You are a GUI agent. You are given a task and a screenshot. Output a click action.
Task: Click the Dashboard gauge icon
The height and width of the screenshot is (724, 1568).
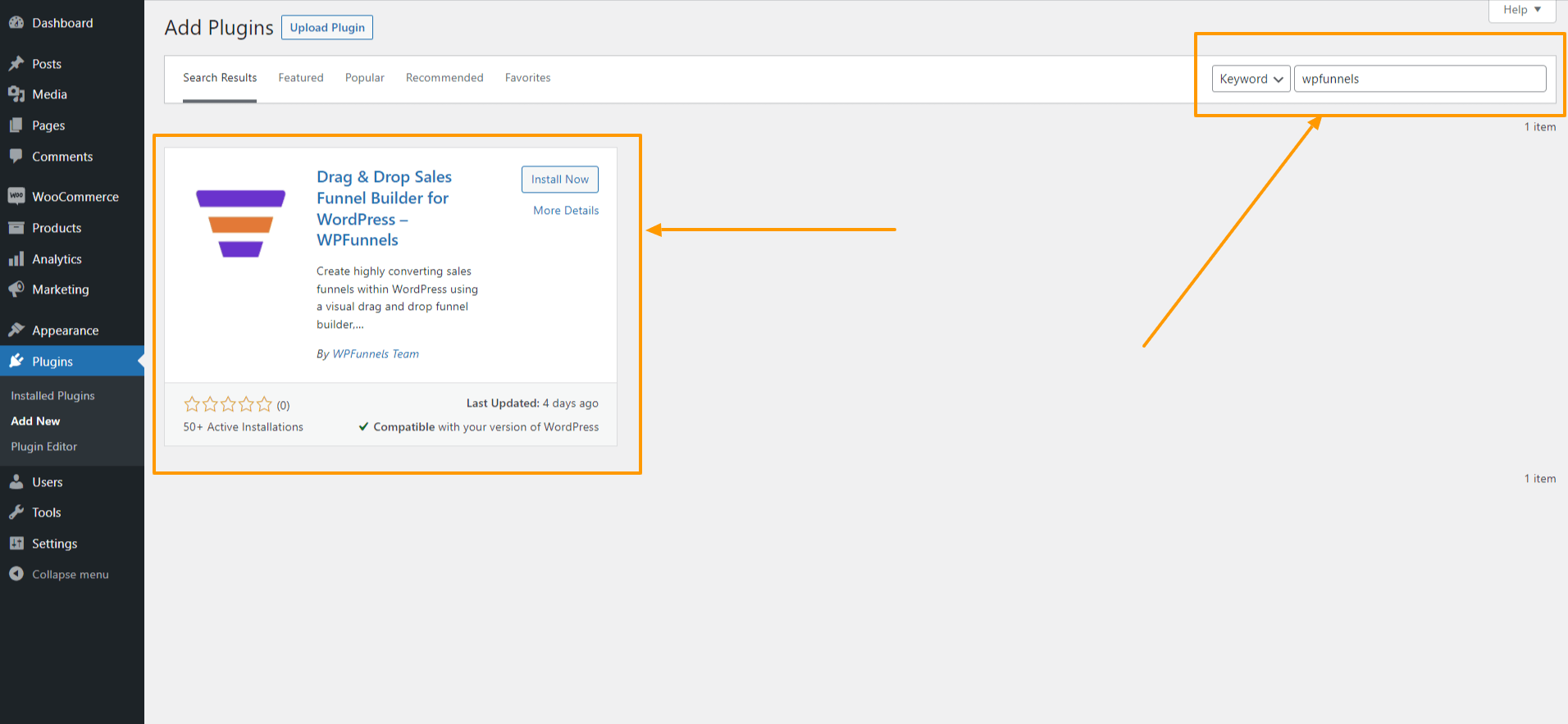[x=16, y=23]
